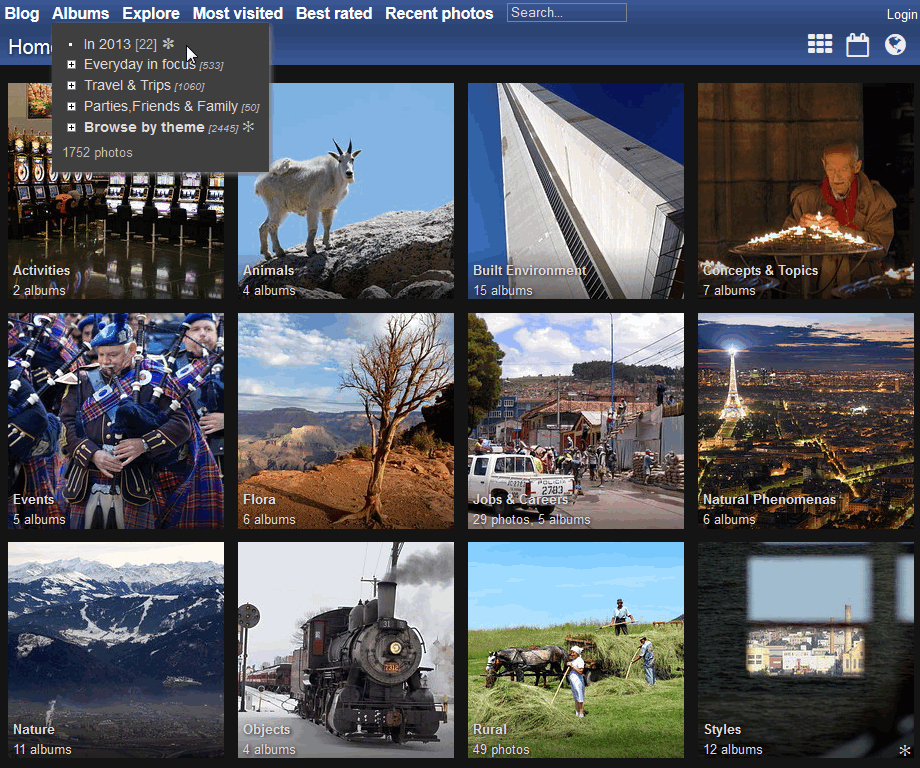The height and width of the screenshot is (768, 920).
Task: Click the asterisk icon on Styles thumbnail
Action: coord(904,750)
